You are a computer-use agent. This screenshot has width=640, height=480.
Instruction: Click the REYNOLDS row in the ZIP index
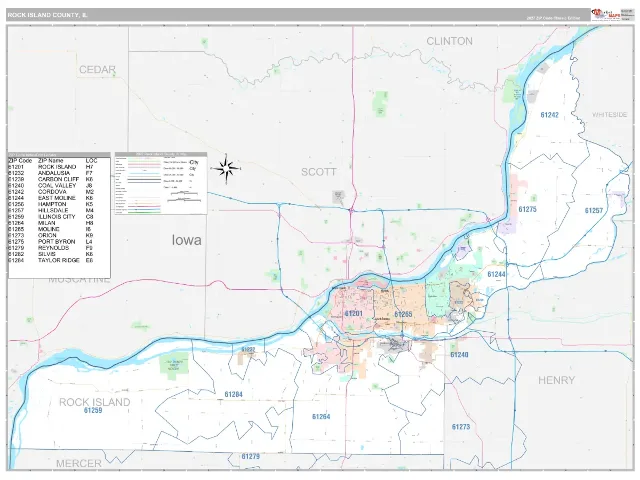click(51, 248)
